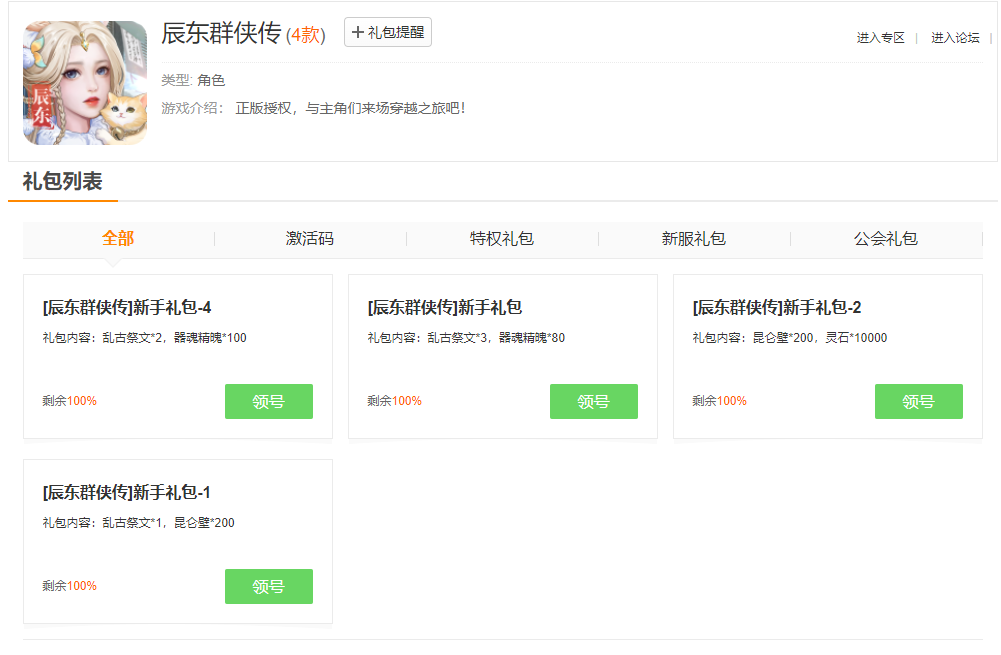Click the 礼包列表 section header

pyautogui.click(x=62, y=182)
